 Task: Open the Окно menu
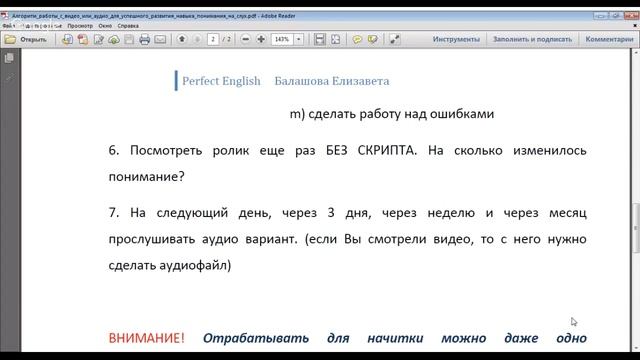click(x=105, y=26)
